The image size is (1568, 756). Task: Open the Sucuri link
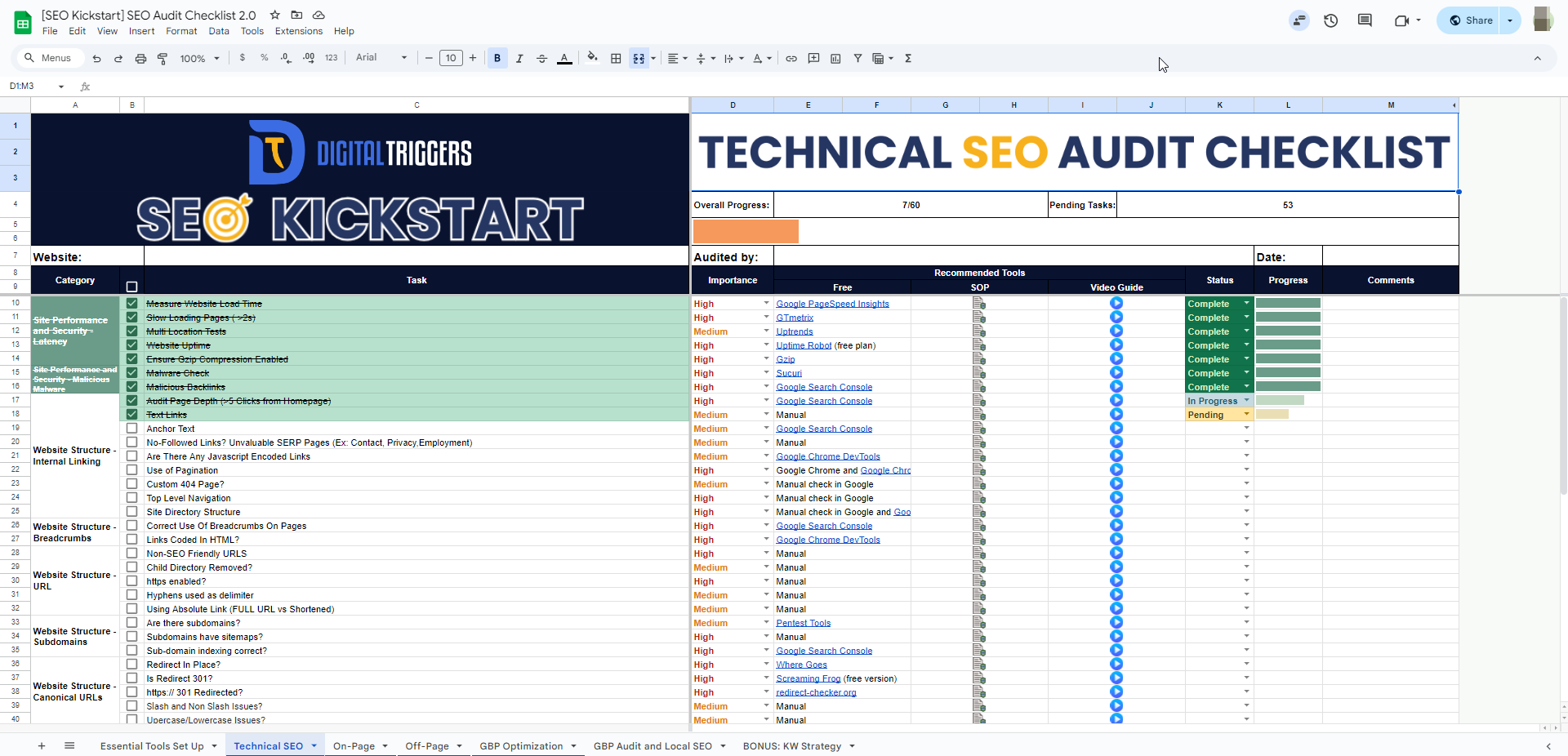pyautogui.click(x=789, y=373)
